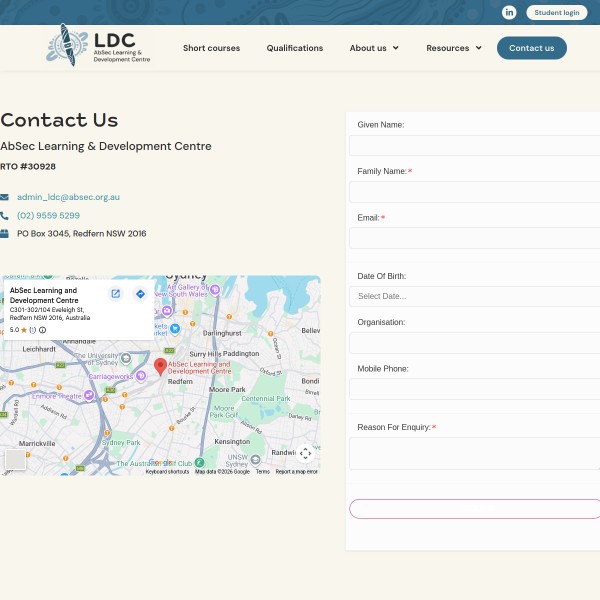The image size is (600, 600).
Task: Toggle the map fullscreen/camera control
Action: (x=306, y=453)
